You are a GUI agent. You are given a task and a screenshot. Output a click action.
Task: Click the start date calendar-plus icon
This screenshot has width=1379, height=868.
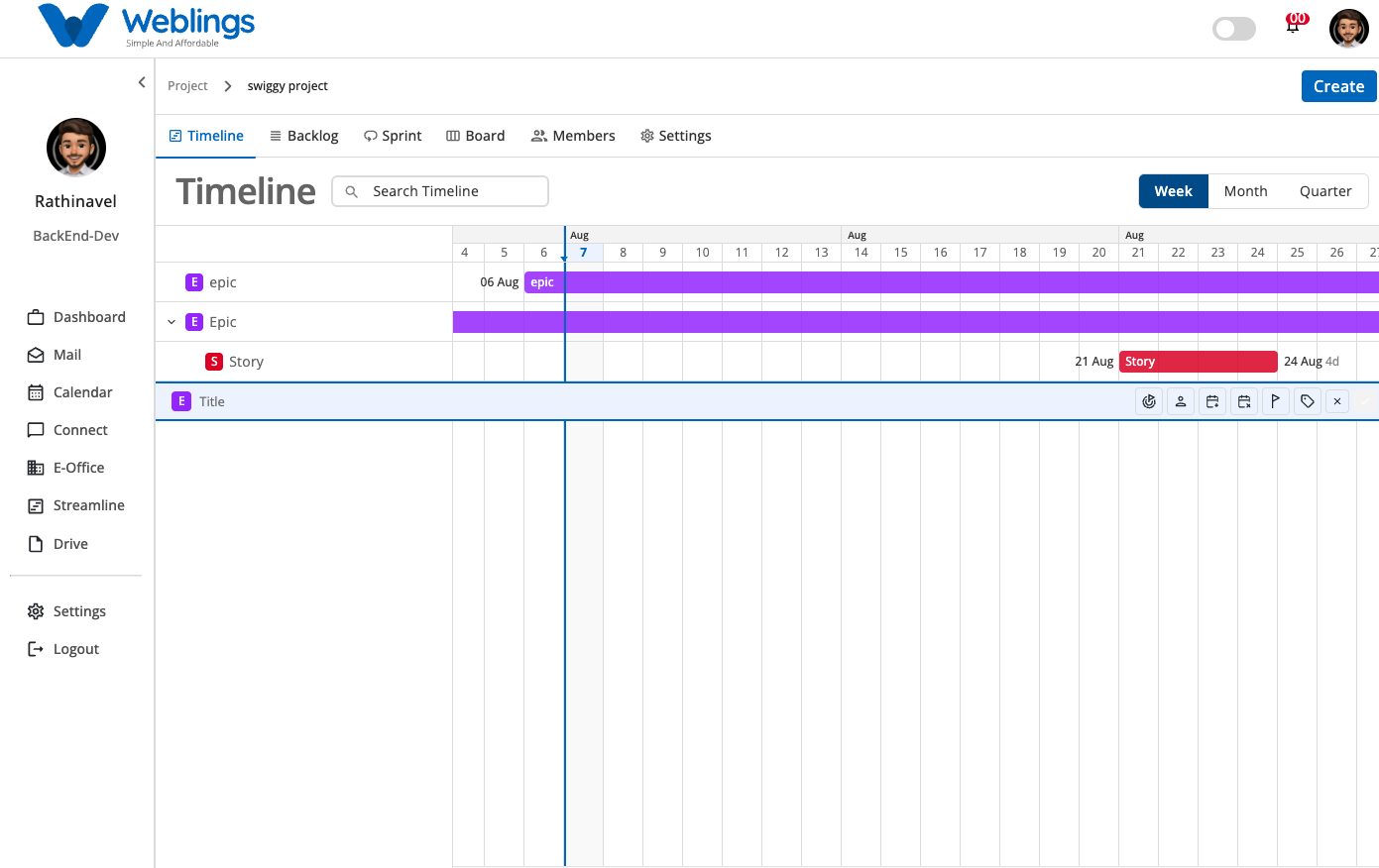(1212, 401)
